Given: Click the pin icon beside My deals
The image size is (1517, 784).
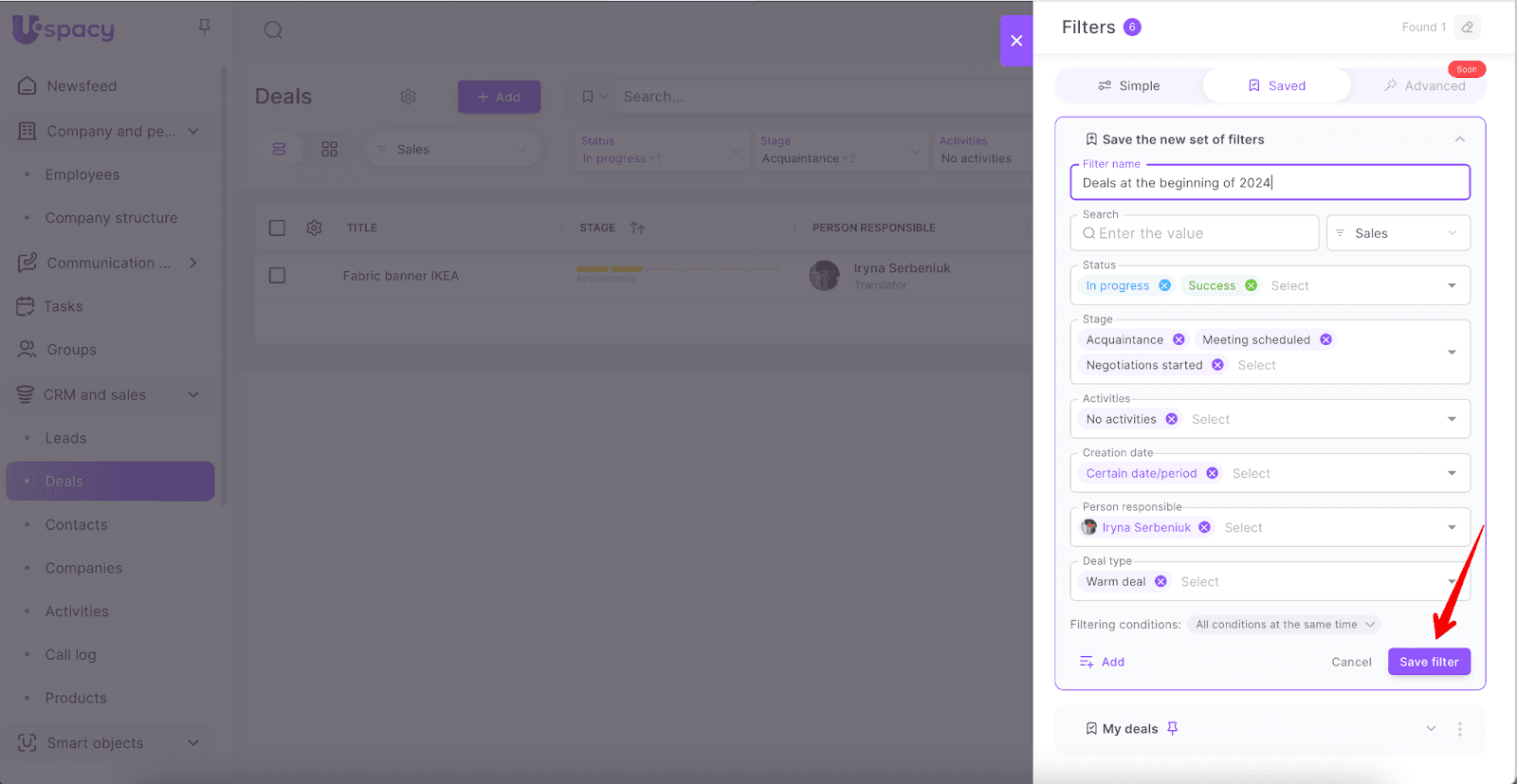Looking at the screenshot, I should pyautogui.click(x=1173, y=728).
